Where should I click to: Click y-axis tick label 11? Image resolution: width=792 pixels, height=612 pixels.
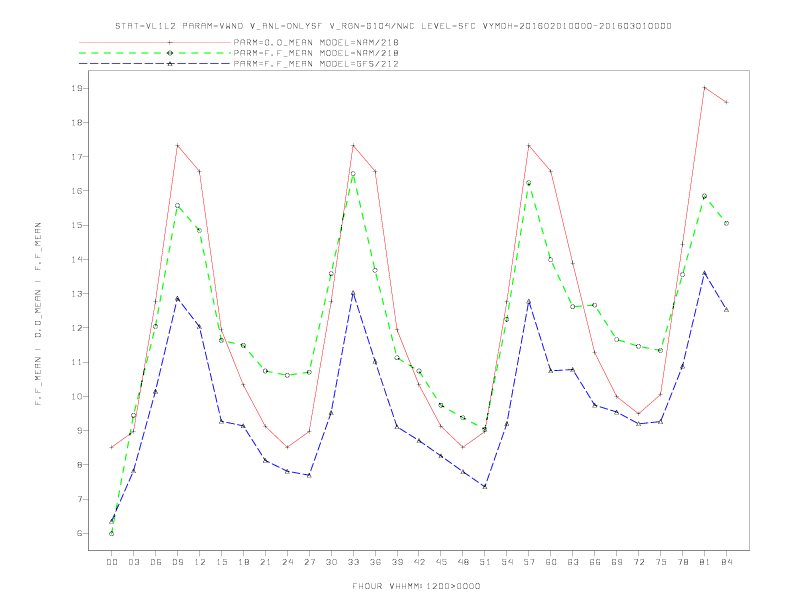[77, 362]
